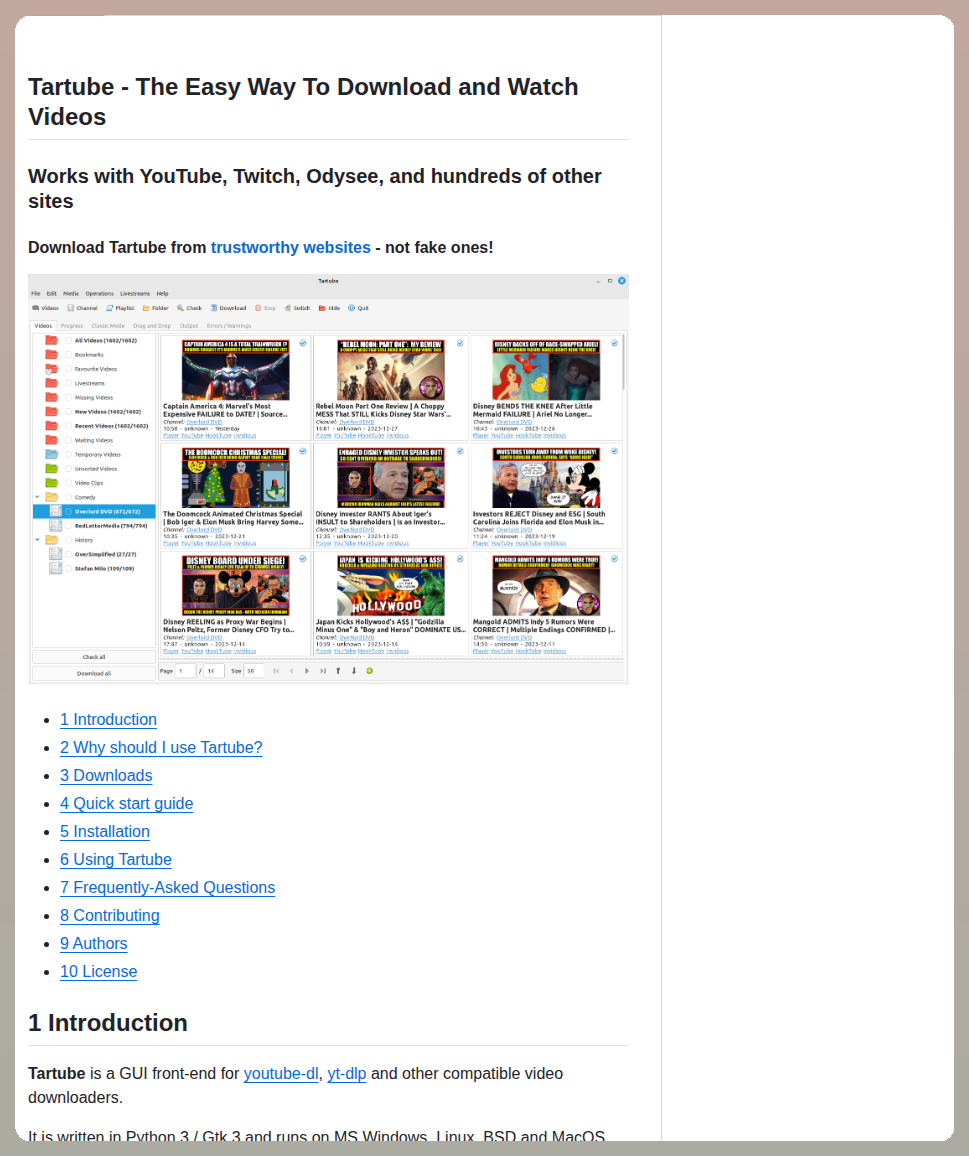Collapse the Comedy folder arrow
The width and height of the screenshot is (969, 1156).
pyautogui.click(x=38, y=497)
